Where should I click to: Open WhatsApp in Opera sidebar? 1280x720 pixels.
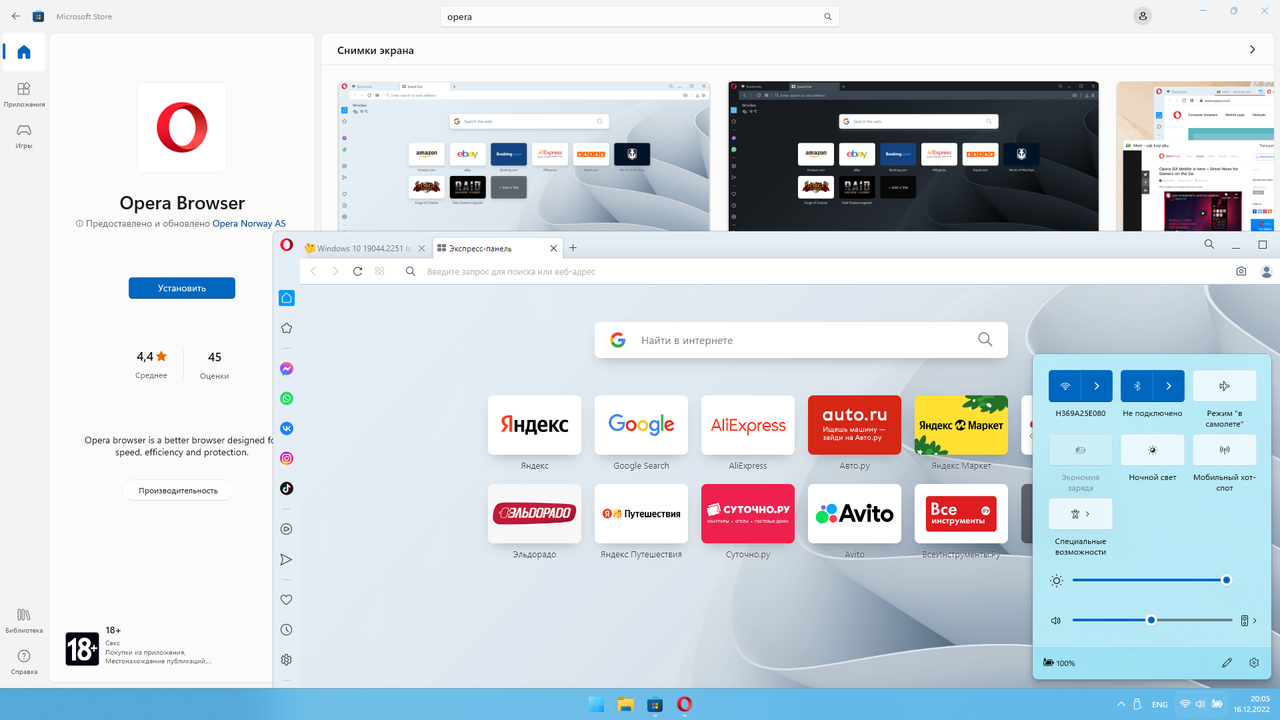[x=287, y=398]
